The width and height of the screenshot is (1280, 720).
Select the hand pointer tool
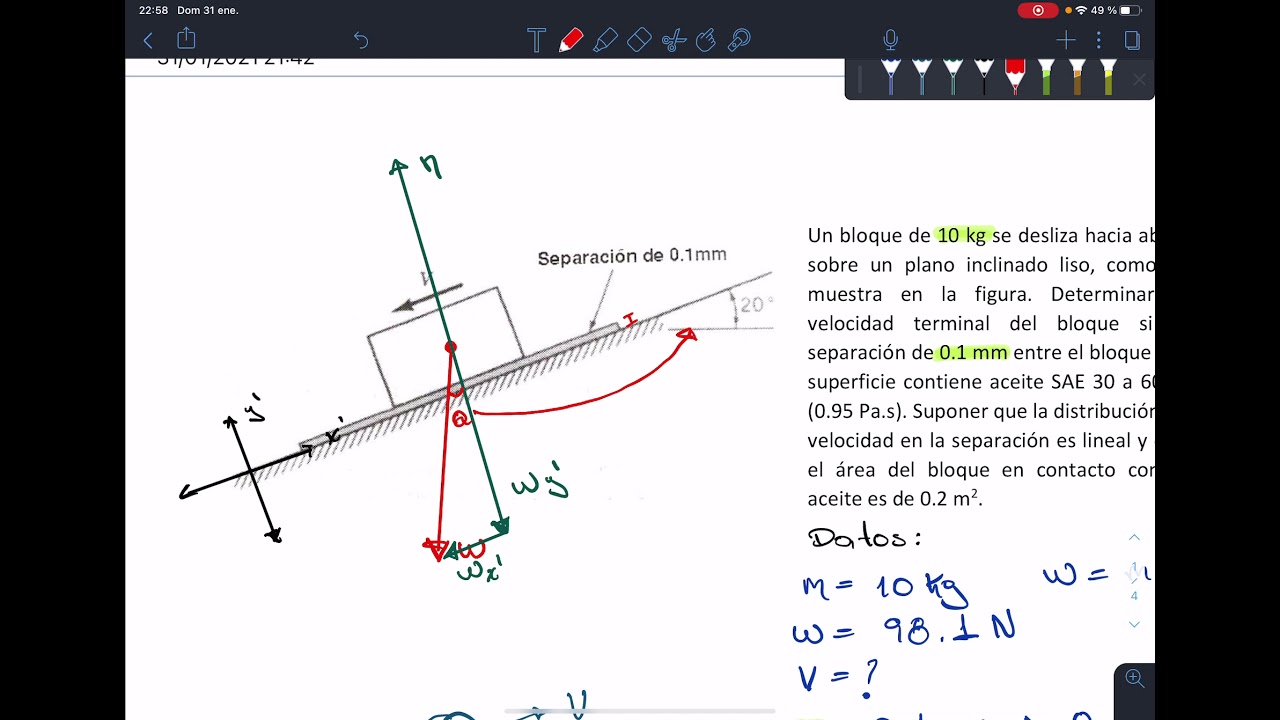pos(706,40)
